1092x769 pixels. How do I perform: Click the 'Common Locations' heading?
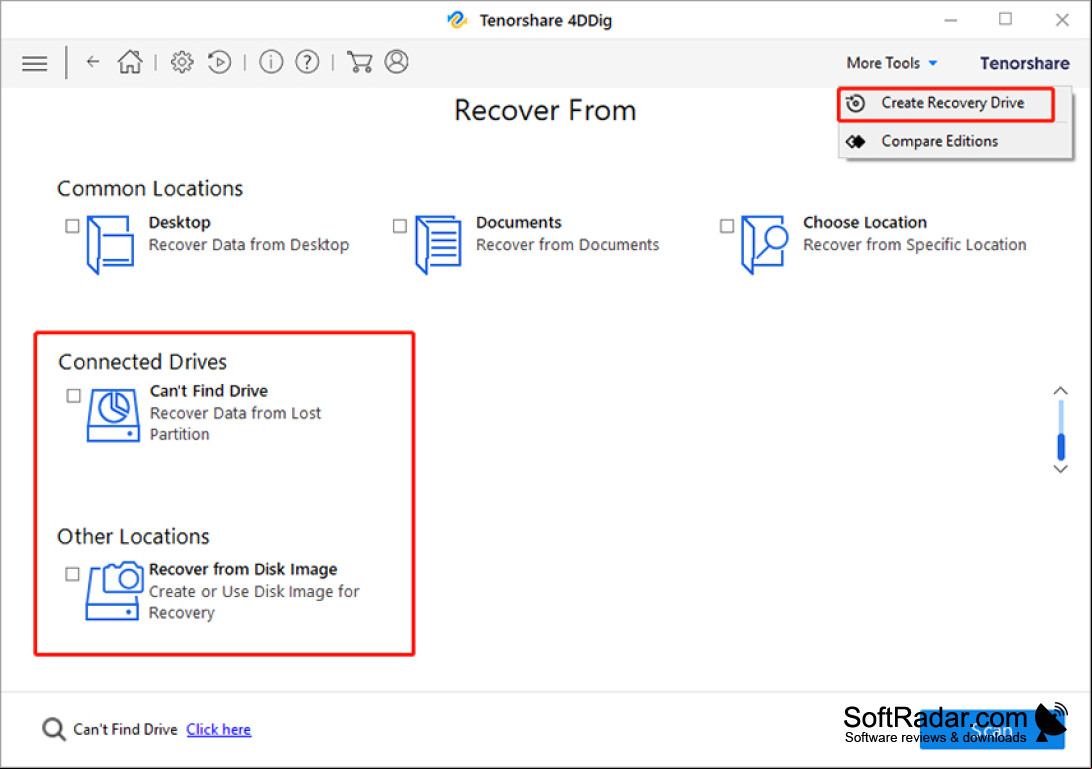pyautogui.click(x=150, y=189)
